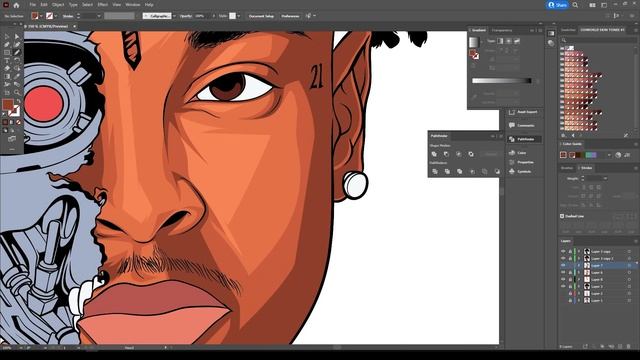
Task: Switch to the Brushes tab
Action: coord(567,168)
